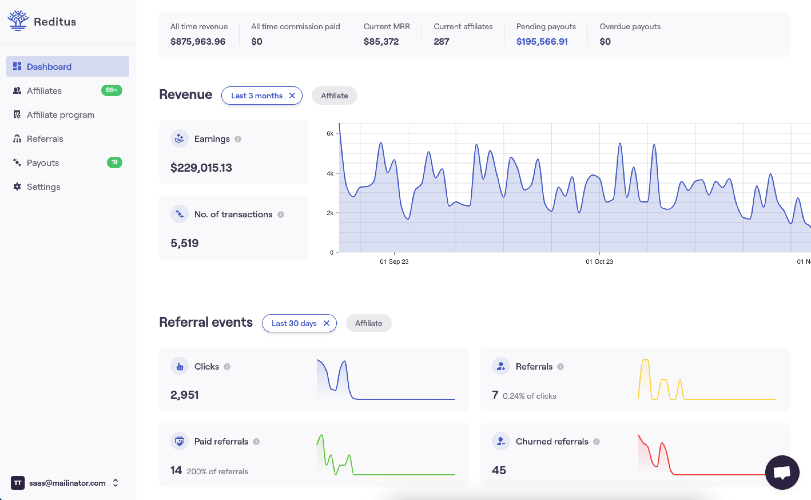Open the chat support bubble icon
Viewport: 811px width, 500px height.
pos(782,472)
